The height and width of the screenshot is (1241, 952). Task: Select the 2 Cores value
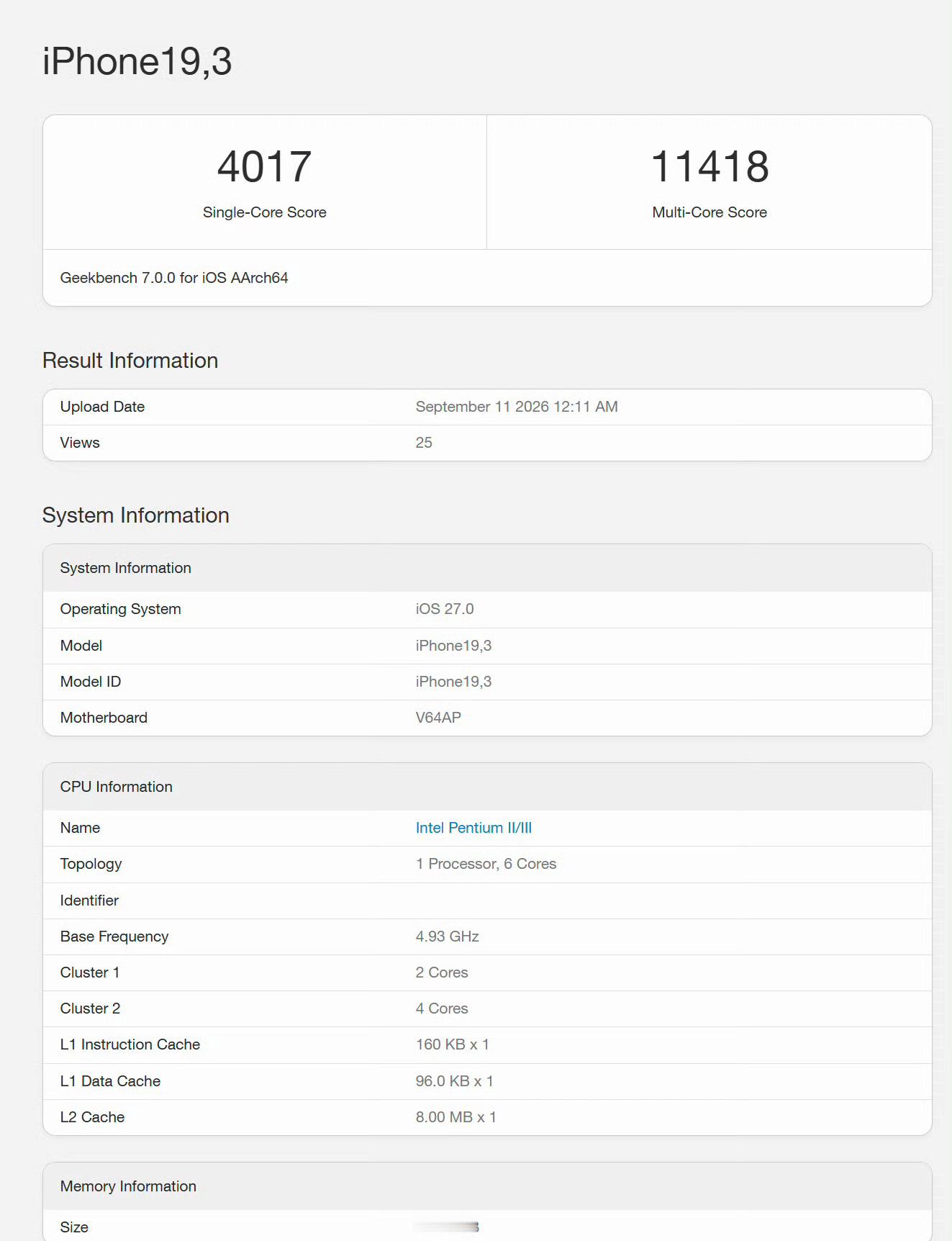(x=442, y=973)
